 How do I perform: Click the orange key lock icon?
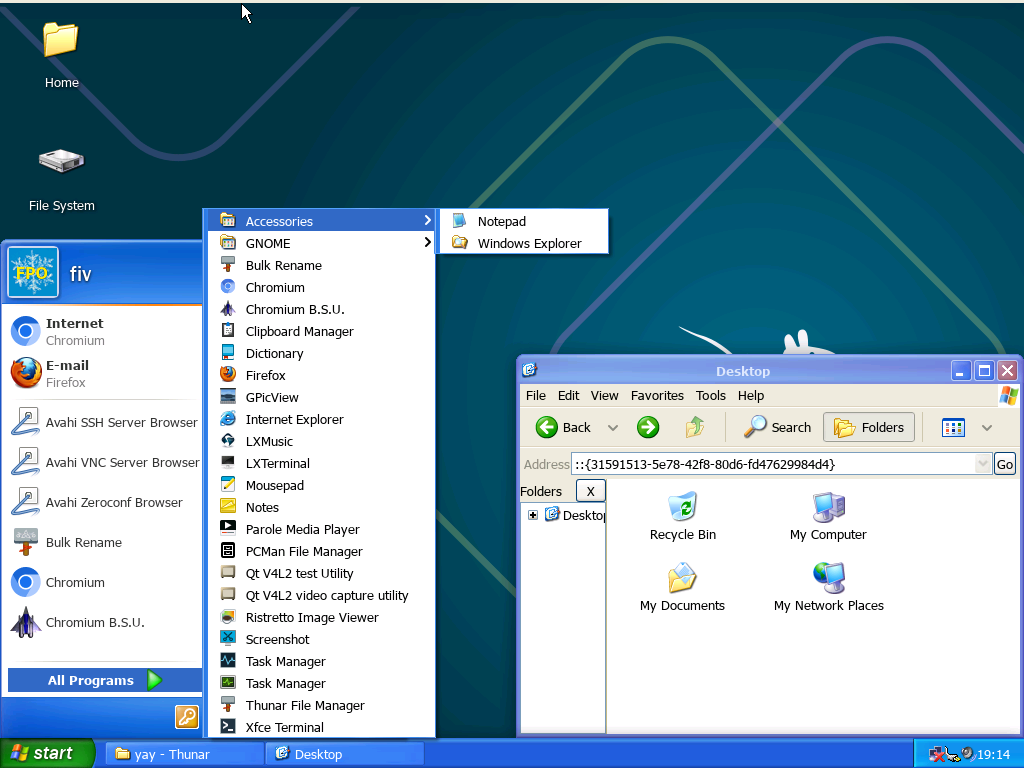pos(187,716)
